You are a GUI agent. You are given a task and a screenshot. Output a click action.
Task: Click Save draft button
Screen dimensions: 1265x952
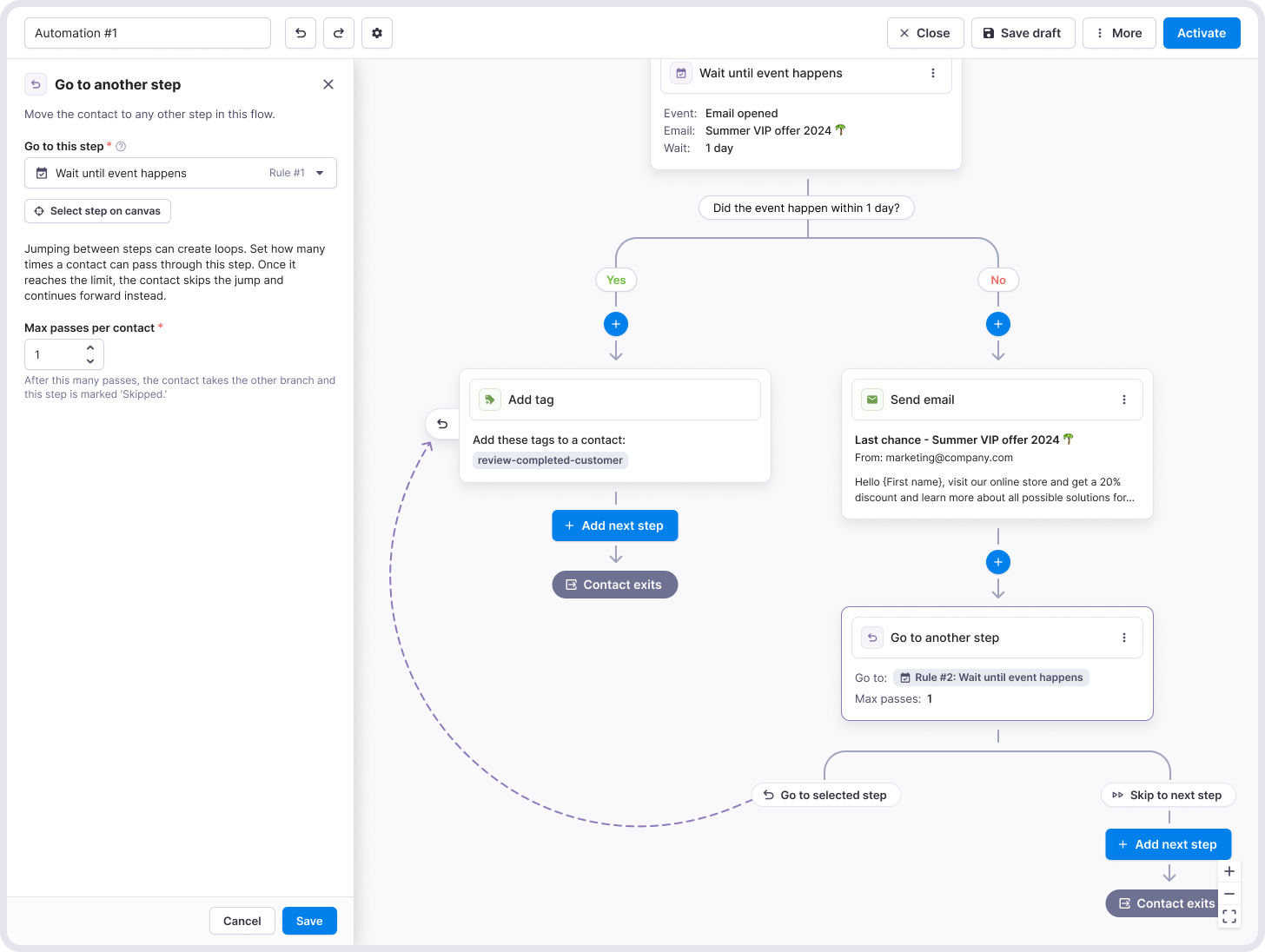click(1023, 33)
